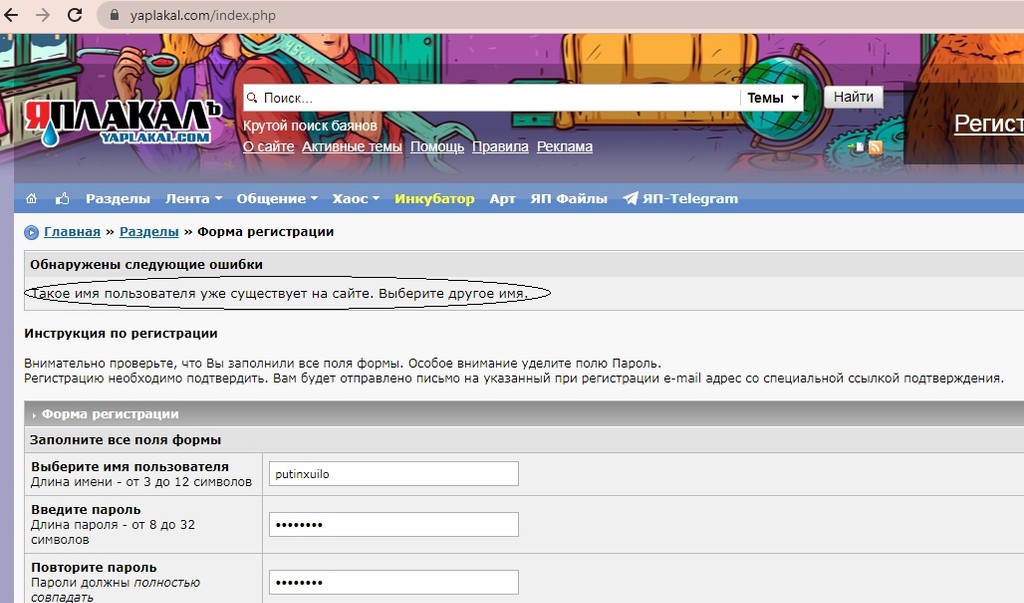Image resolution: width=1024 pixels, height=603 pixels.
Task: Expand the Хаос menu
Action: [355, 199]
